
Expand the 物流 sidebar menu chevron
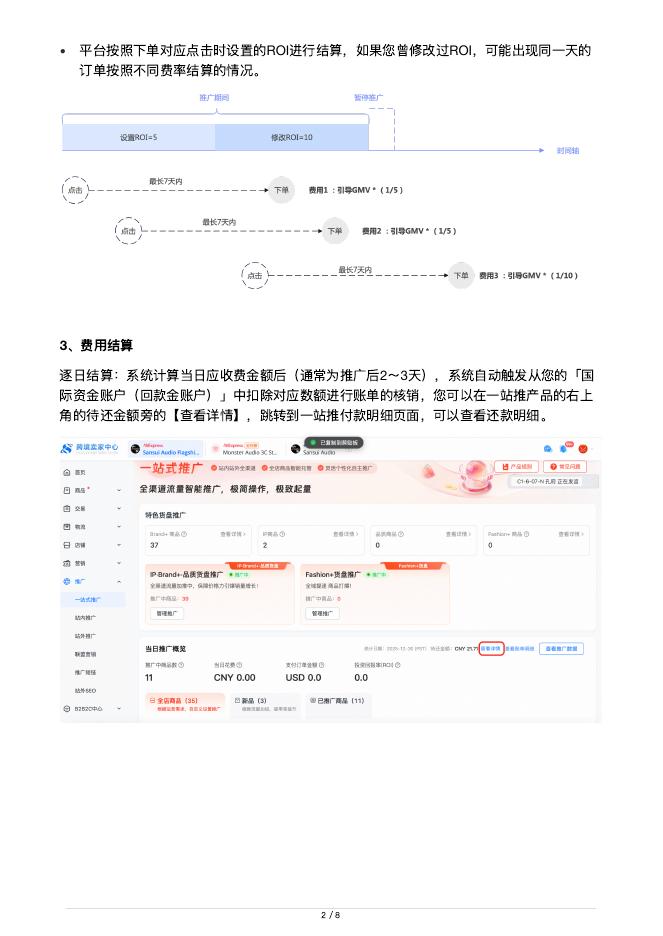pos(119,527)
